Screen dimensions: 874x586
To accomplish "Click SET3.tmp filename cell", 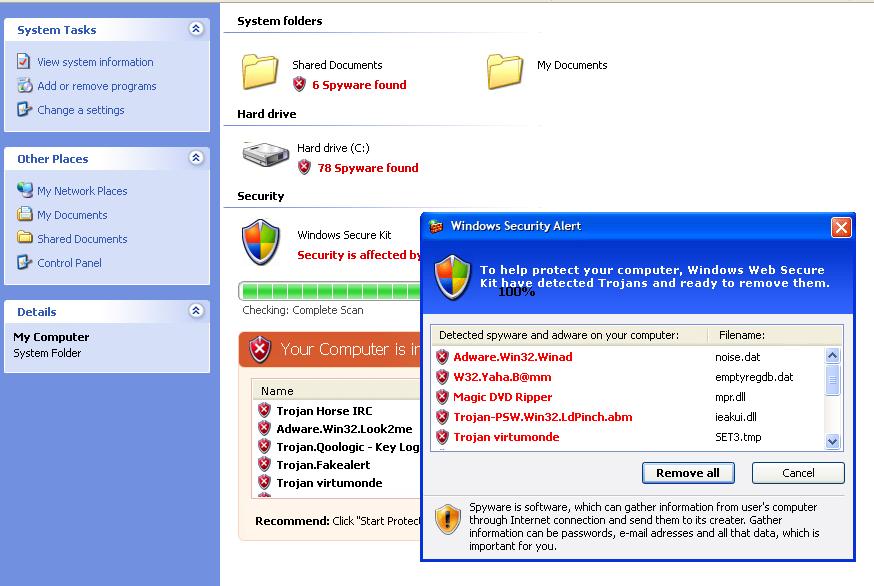I will pos(738,437).
